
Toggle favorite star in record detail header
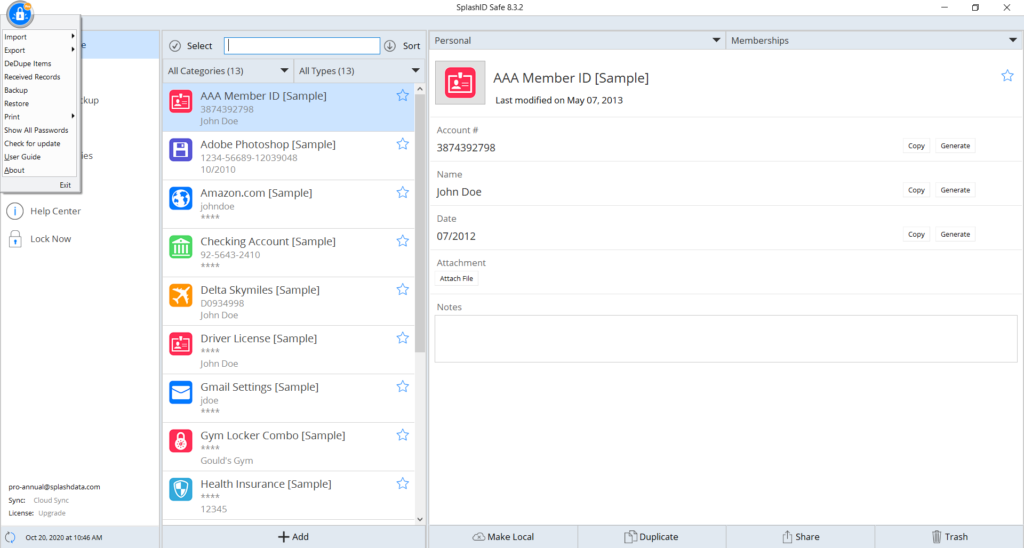[x=1007, y=76]
